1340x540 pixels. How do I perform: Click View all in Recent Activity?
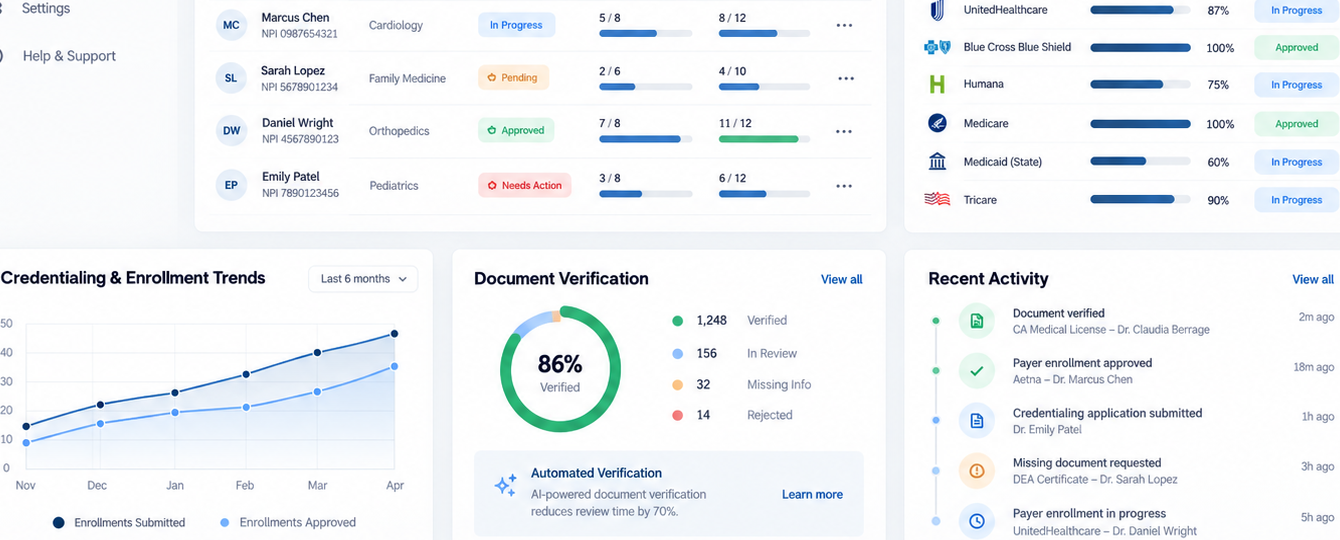coord(1313,279)
